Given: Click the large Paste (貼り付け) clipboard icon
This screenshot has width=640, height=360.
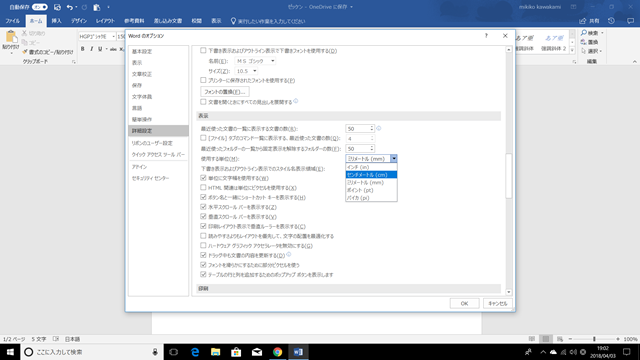Looking at the screenshot, I should click(x=11, y=37).
